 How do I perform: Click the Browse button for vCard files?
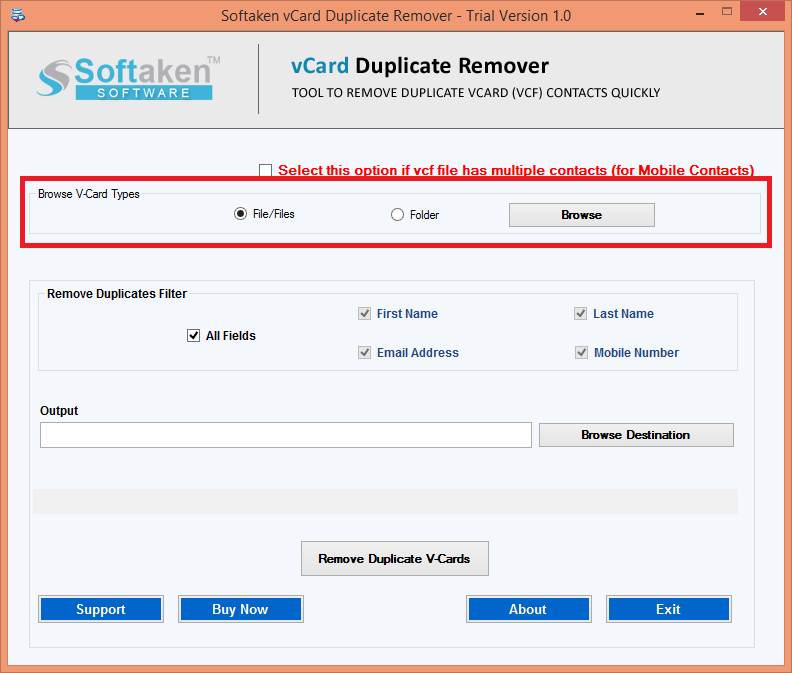coord(581,215)
